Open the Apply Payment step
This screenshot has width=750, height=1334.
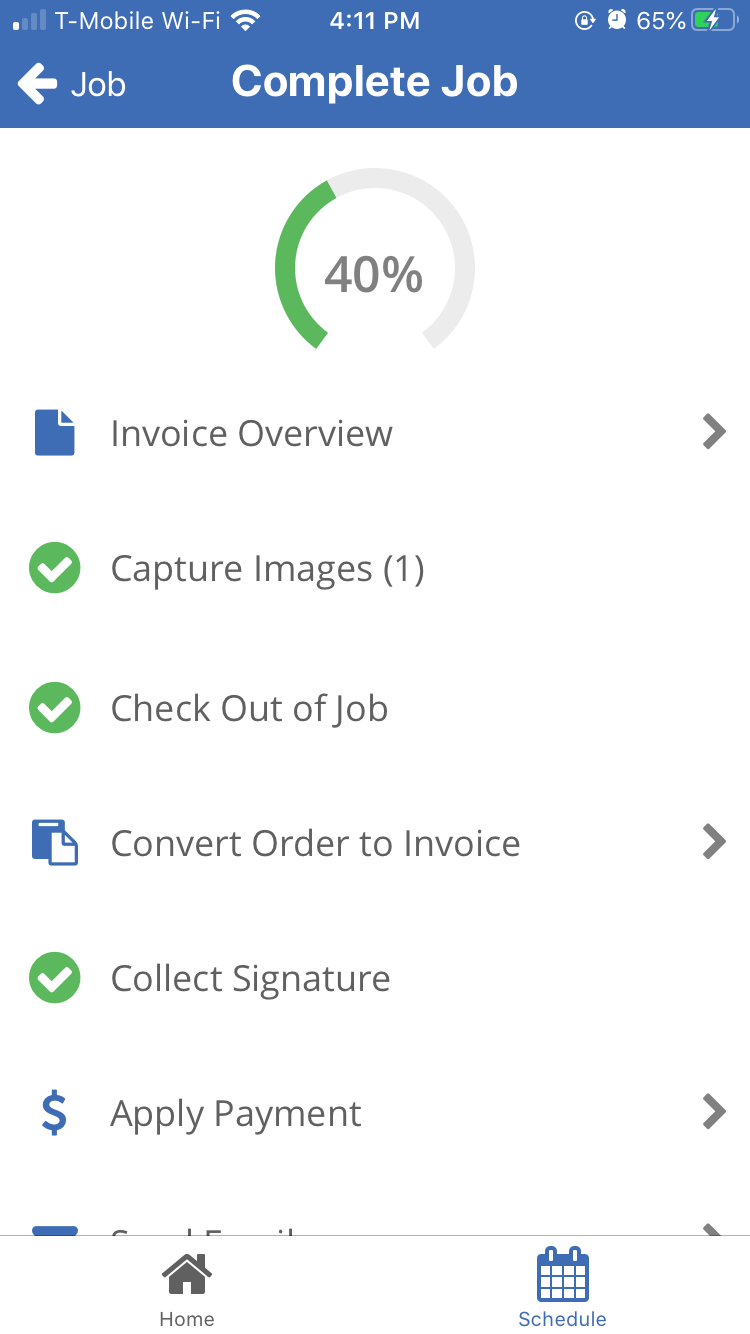pyautogui.click(x=236, y=1113)
